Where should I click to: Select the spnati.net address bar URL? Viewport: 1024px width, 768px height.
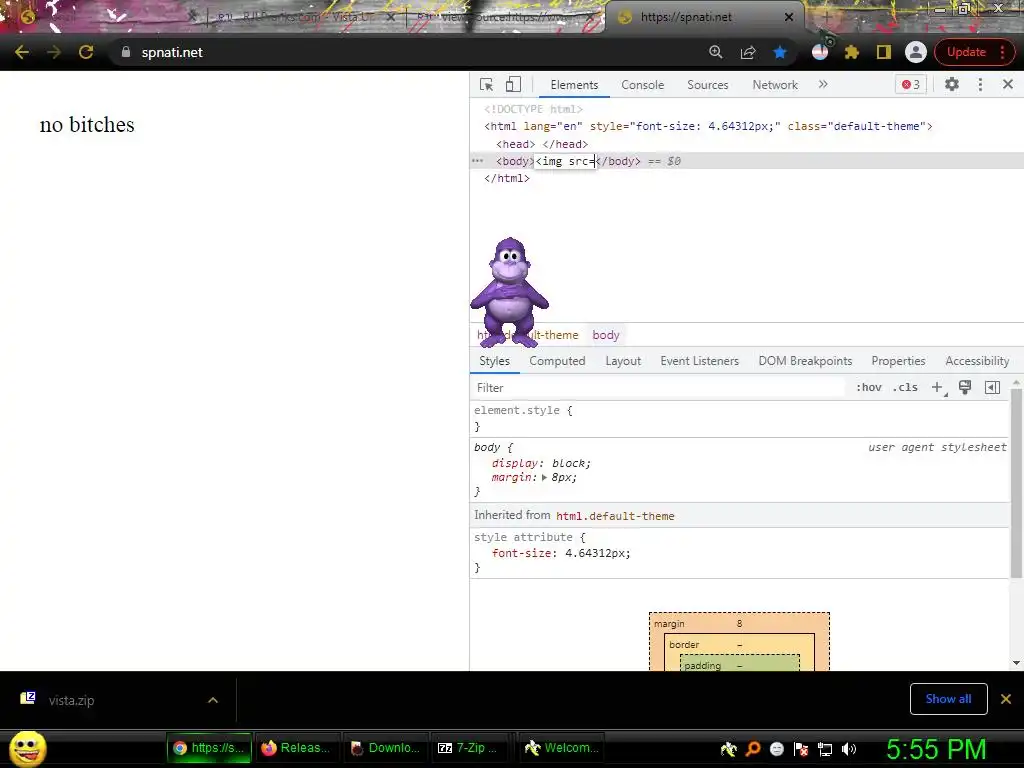(x=172, y=52)
